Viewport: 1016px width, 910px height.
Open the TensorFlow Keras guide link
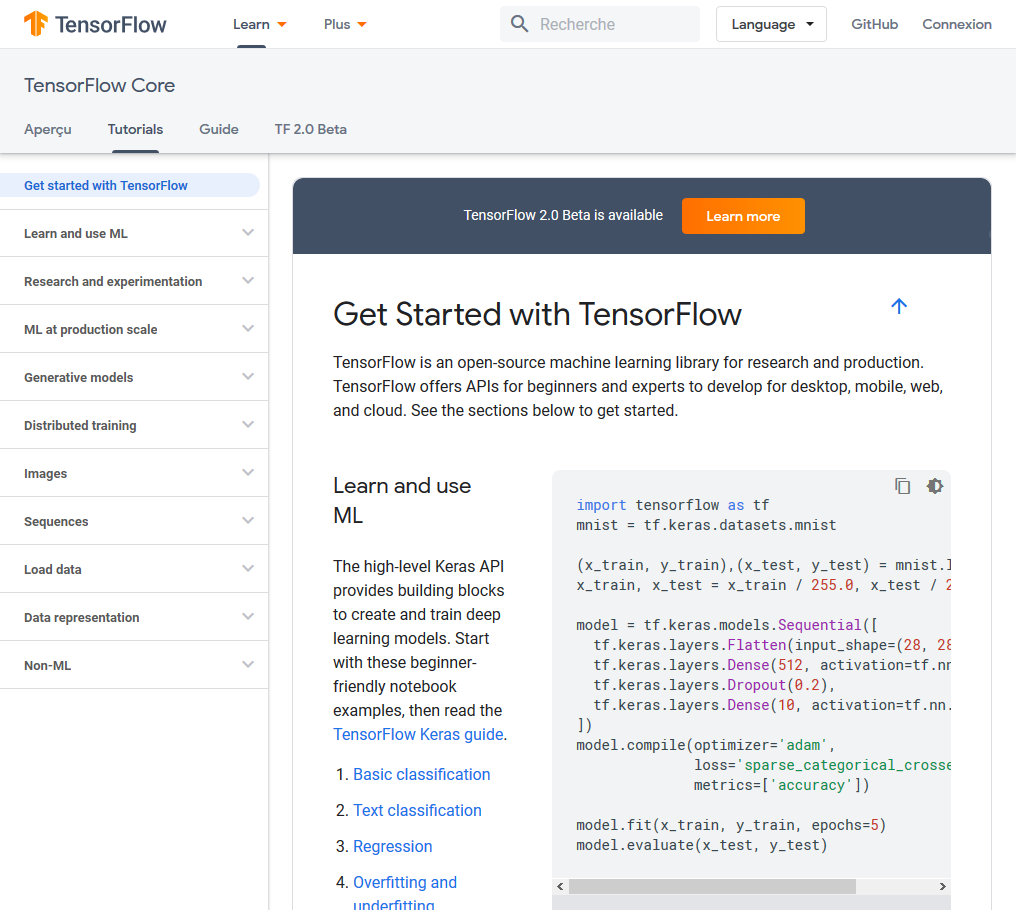(x=418, y=734)
